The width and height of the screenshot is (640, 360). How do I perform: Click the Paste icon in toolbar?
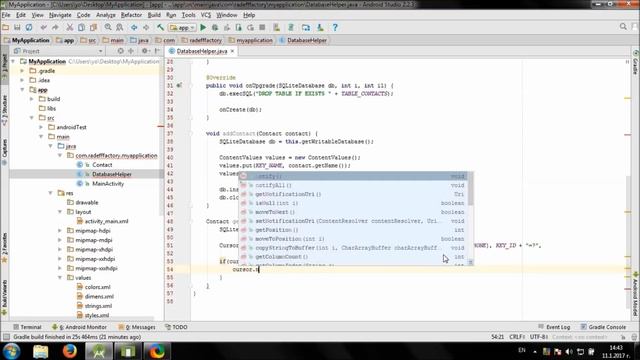coord(93,27)
